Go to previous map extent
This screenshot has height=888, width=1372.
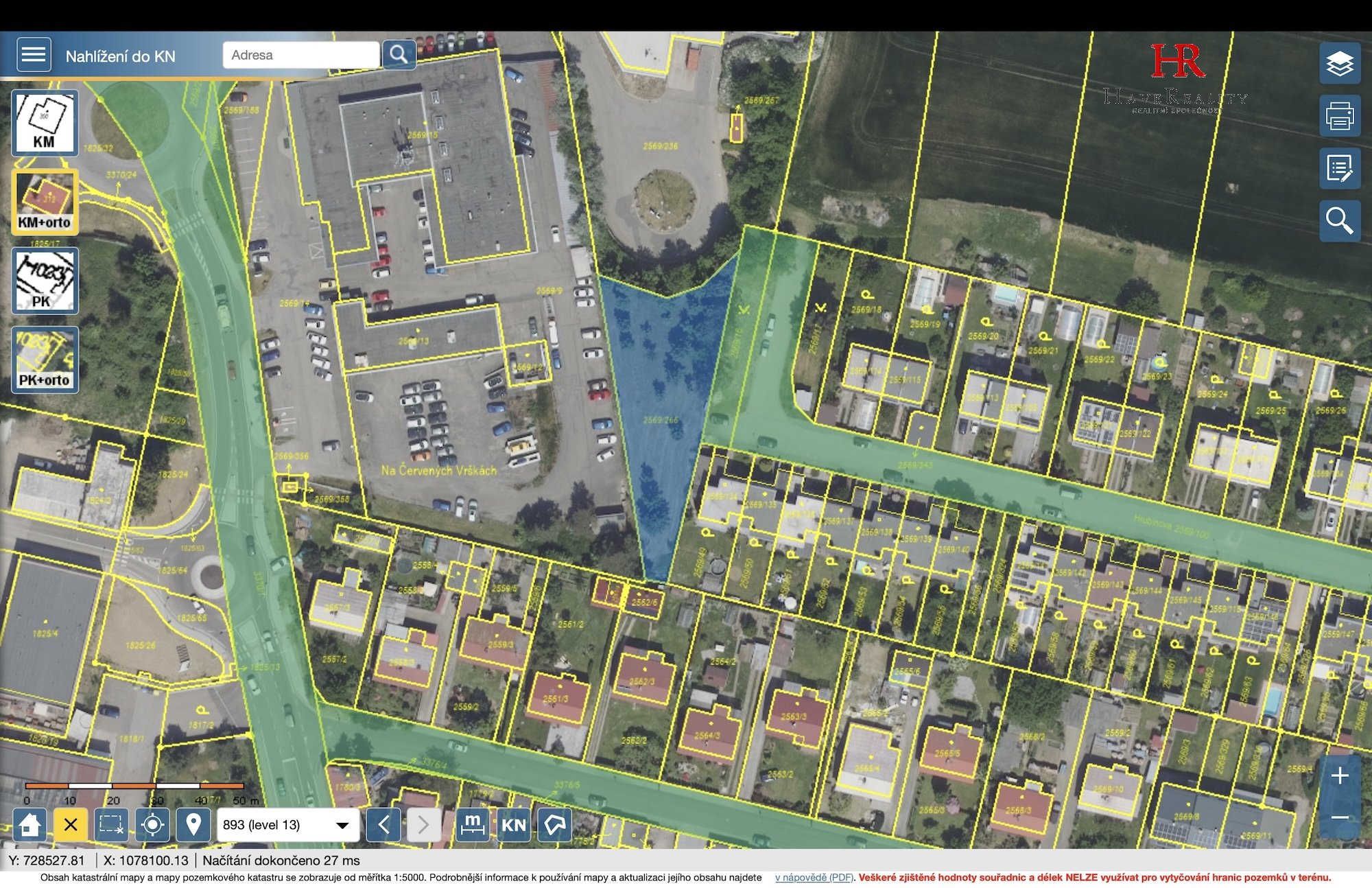click(x=383, y=824)
